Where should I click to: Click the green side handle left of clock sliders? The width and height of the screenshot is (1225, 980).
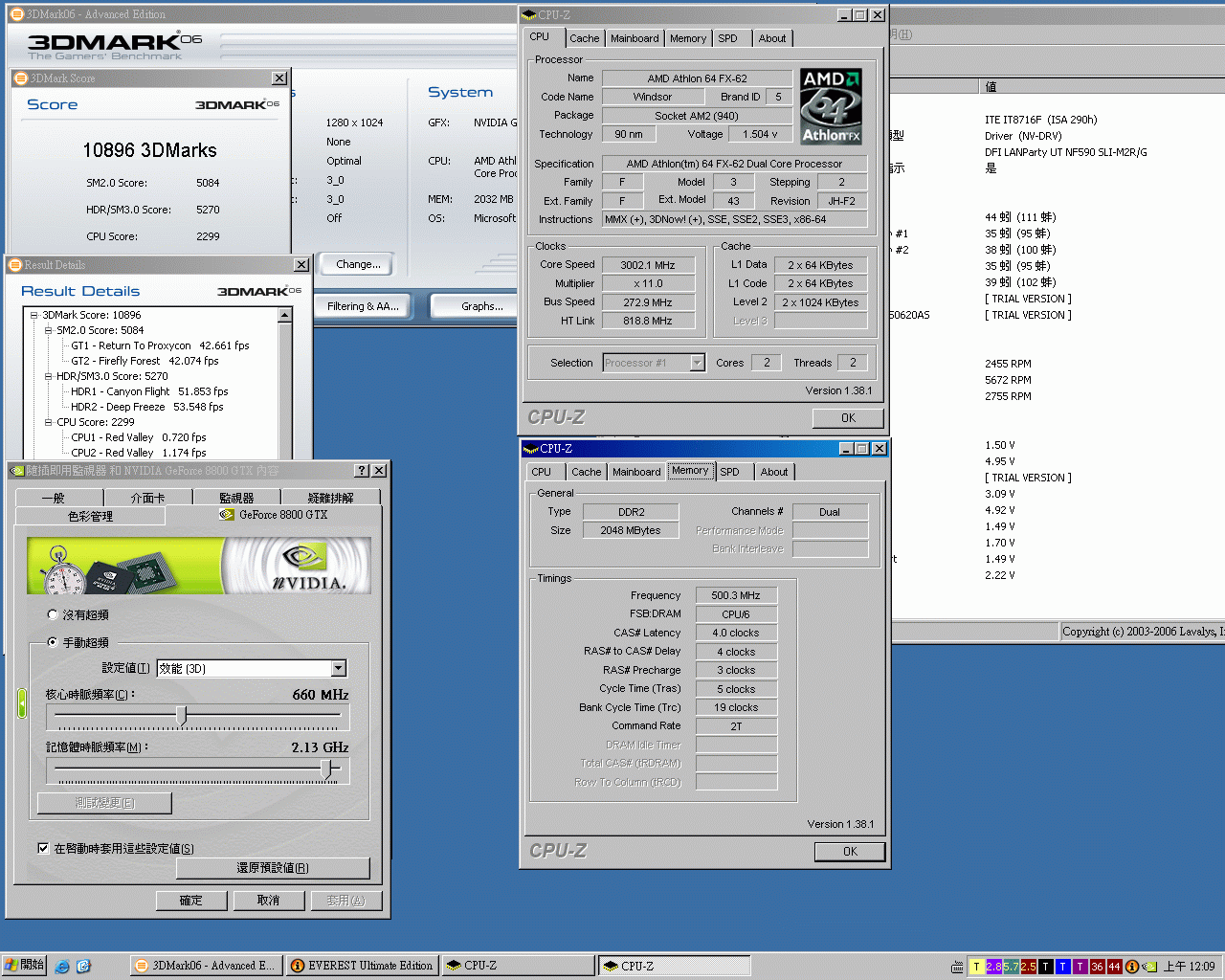pos(21,703)
